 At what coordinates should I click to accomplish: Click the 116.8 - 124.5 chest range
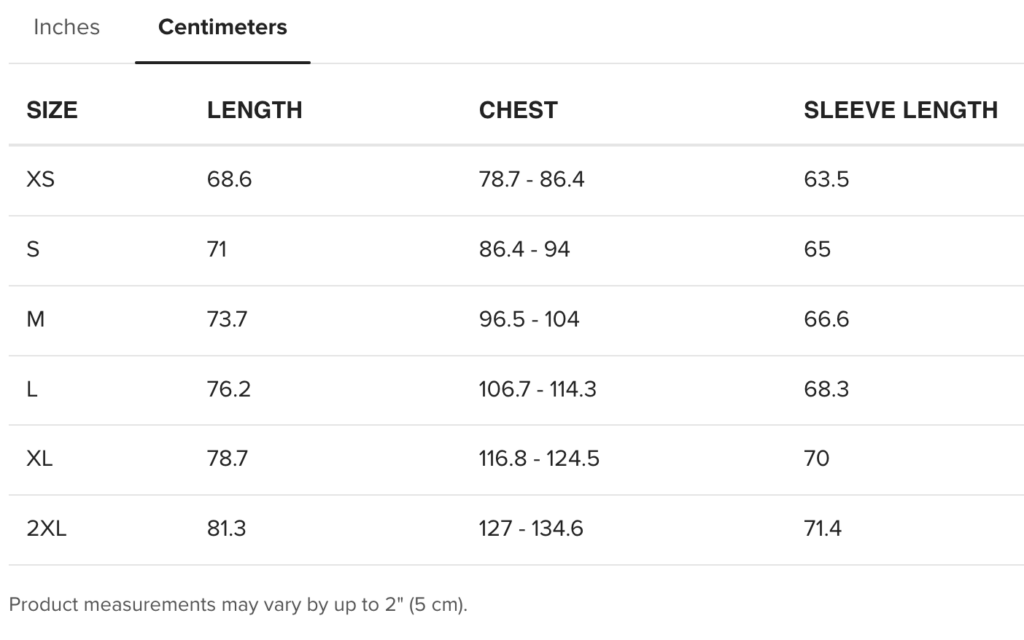click(x=539, y=459)
